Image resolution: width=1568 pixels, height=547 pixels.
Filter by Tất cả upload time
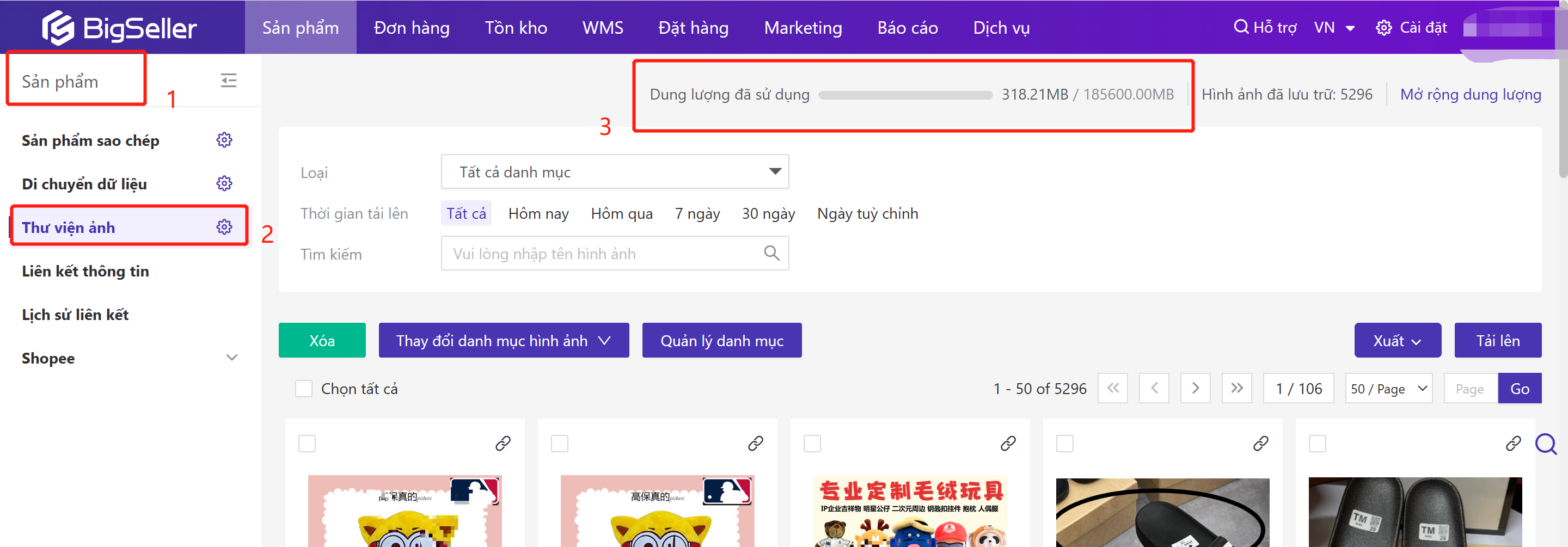click(466, 213)
